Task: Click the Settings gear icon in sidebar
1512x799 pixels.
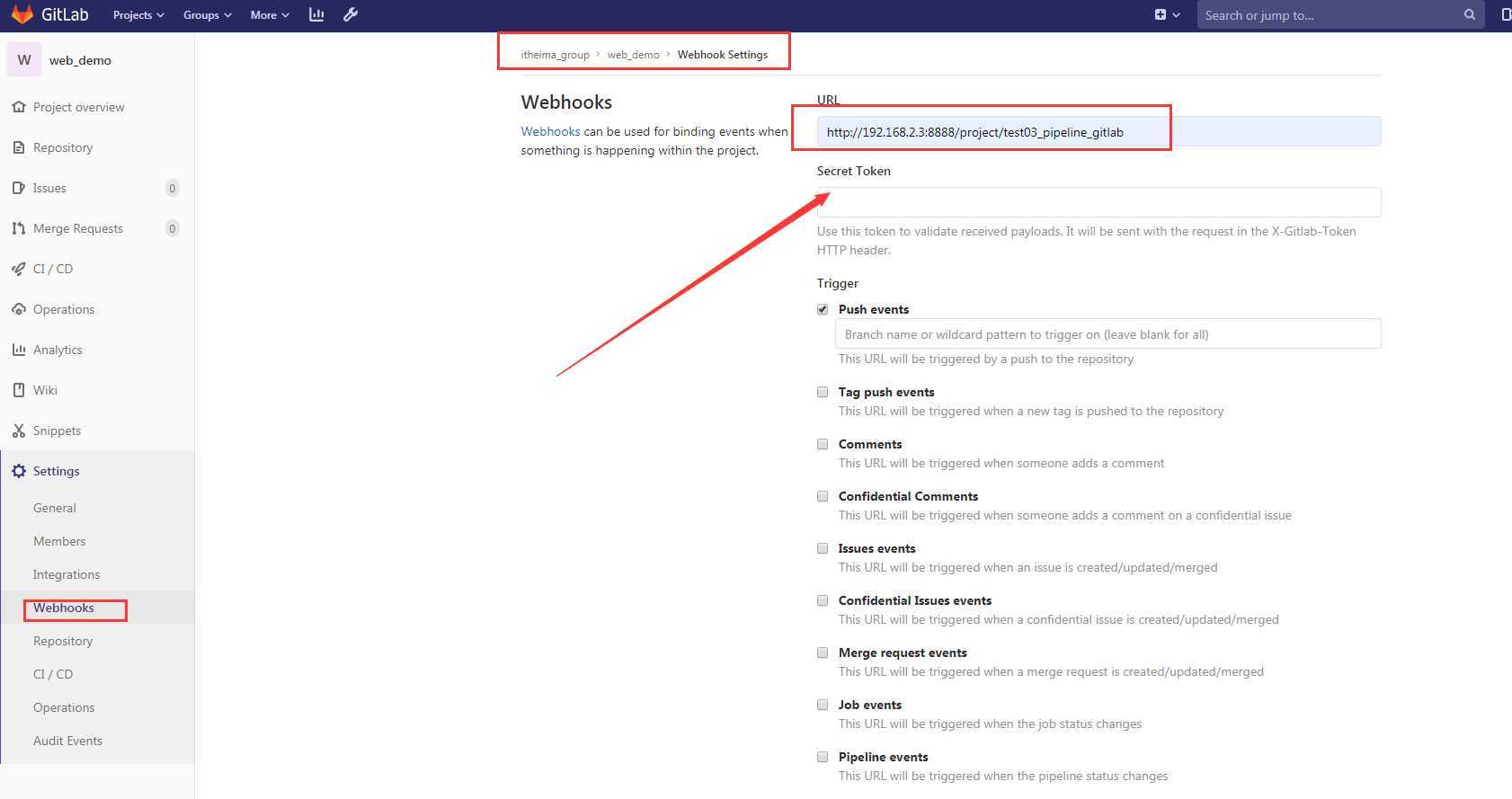Action: [x=19, y=471]
